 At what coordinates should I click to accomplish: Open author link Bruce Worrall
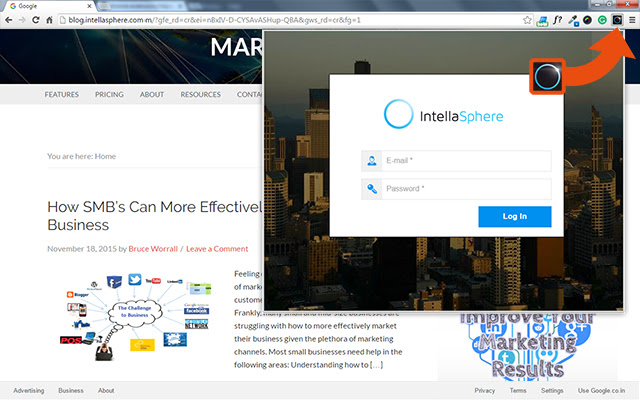pyautogui.click(x=153, y=249)
